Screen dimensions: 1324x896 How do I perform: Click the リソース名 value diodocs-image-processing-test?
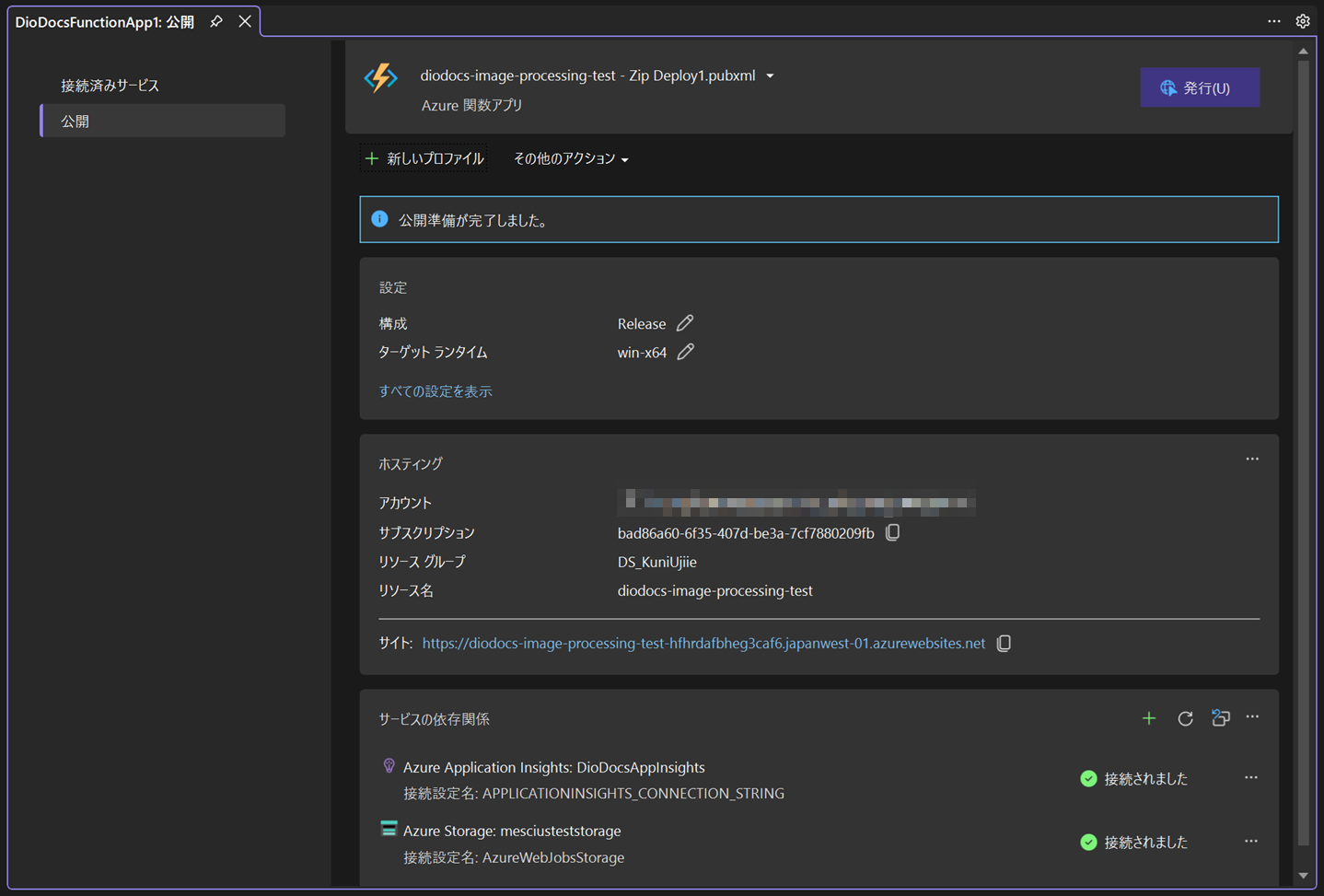click(x=714, y=590)
